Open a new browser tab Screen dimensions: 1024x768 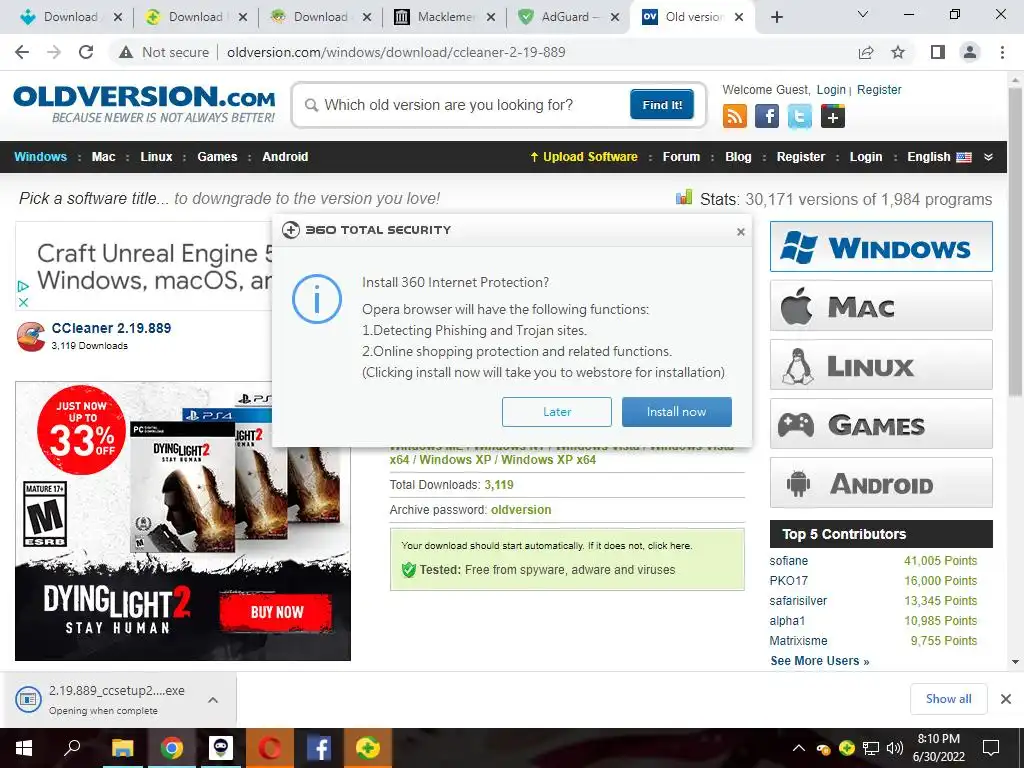[x=776, y=17]
